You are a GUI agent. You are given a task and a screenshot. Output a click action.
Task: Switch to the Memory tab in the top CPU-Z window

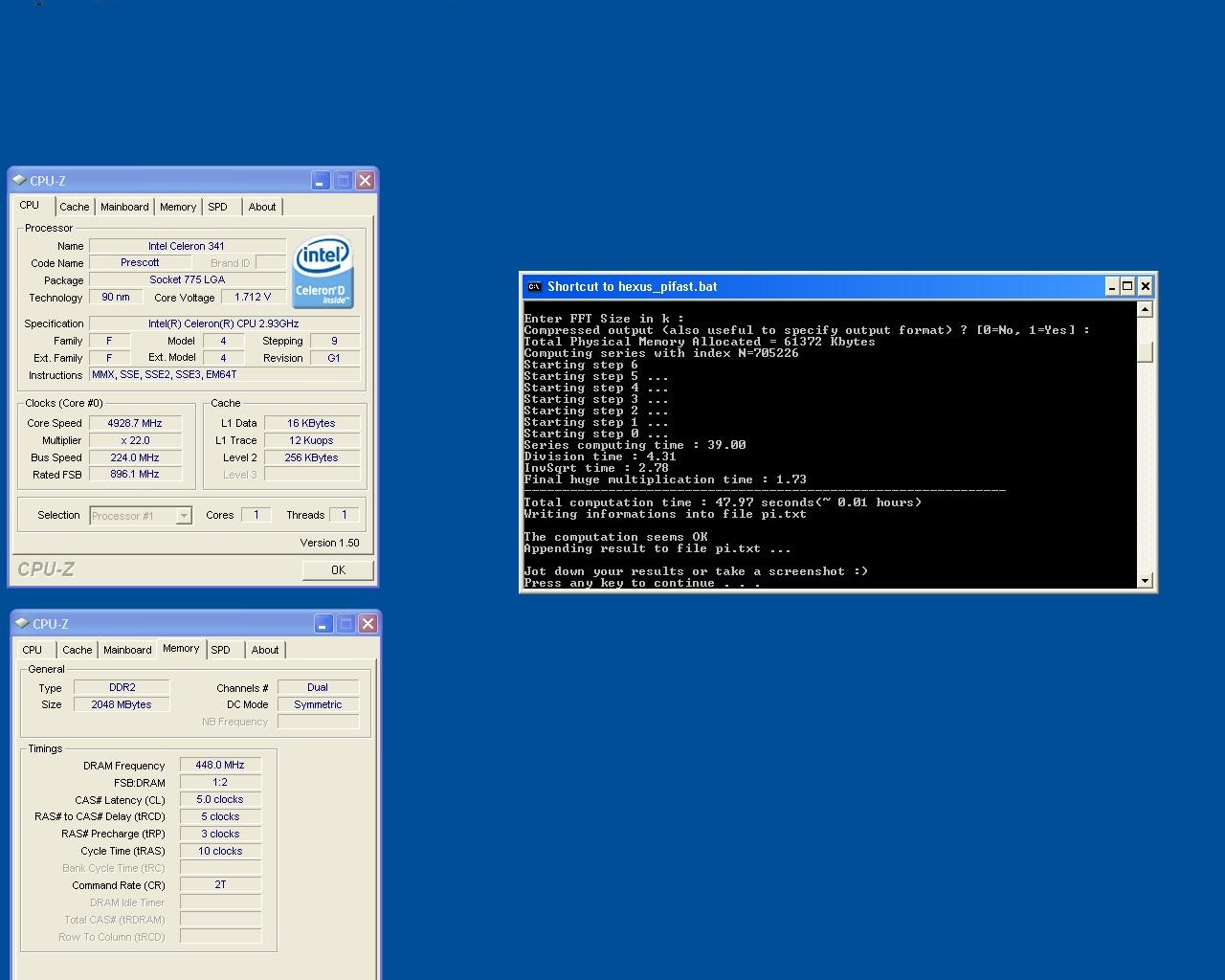tap(178, 207)
